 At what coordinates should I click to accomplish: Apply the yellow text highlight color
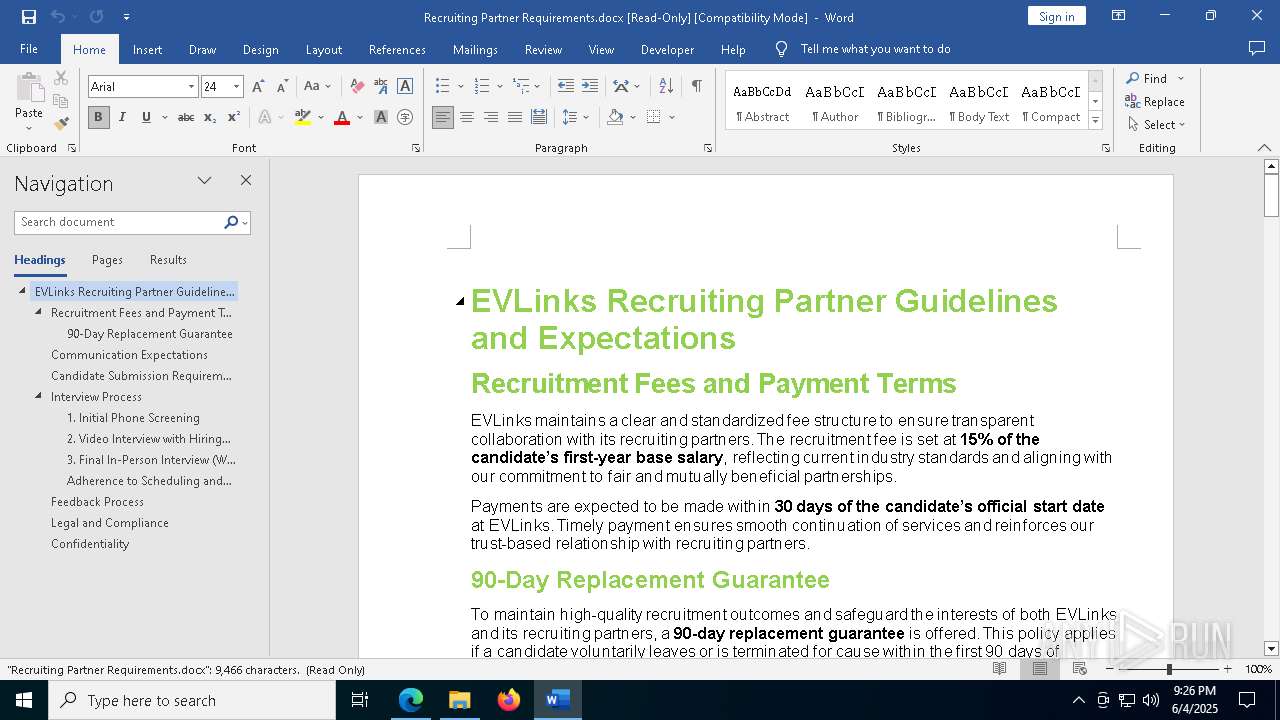(303, 117)
